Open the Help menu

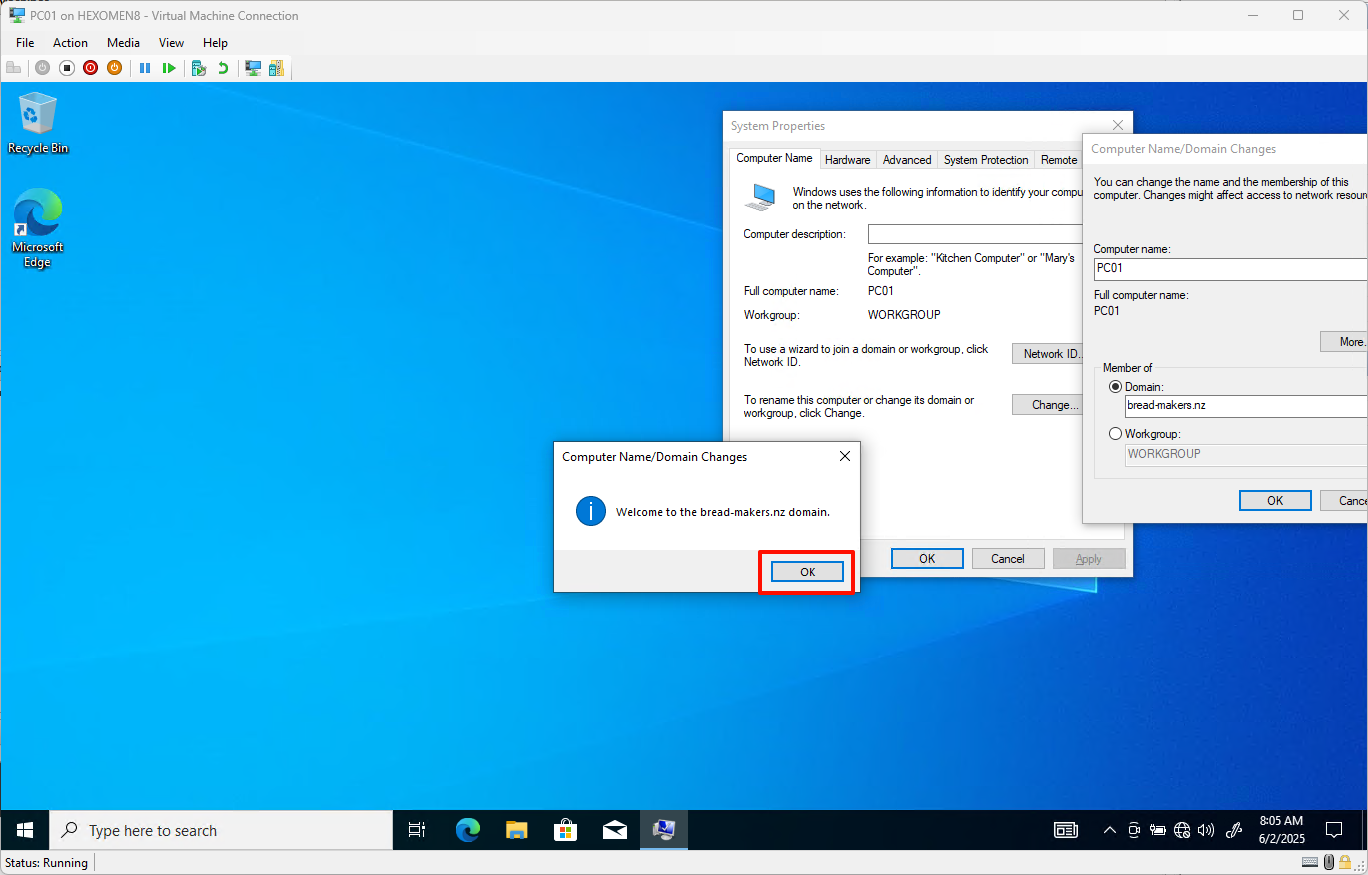(215, 43)
